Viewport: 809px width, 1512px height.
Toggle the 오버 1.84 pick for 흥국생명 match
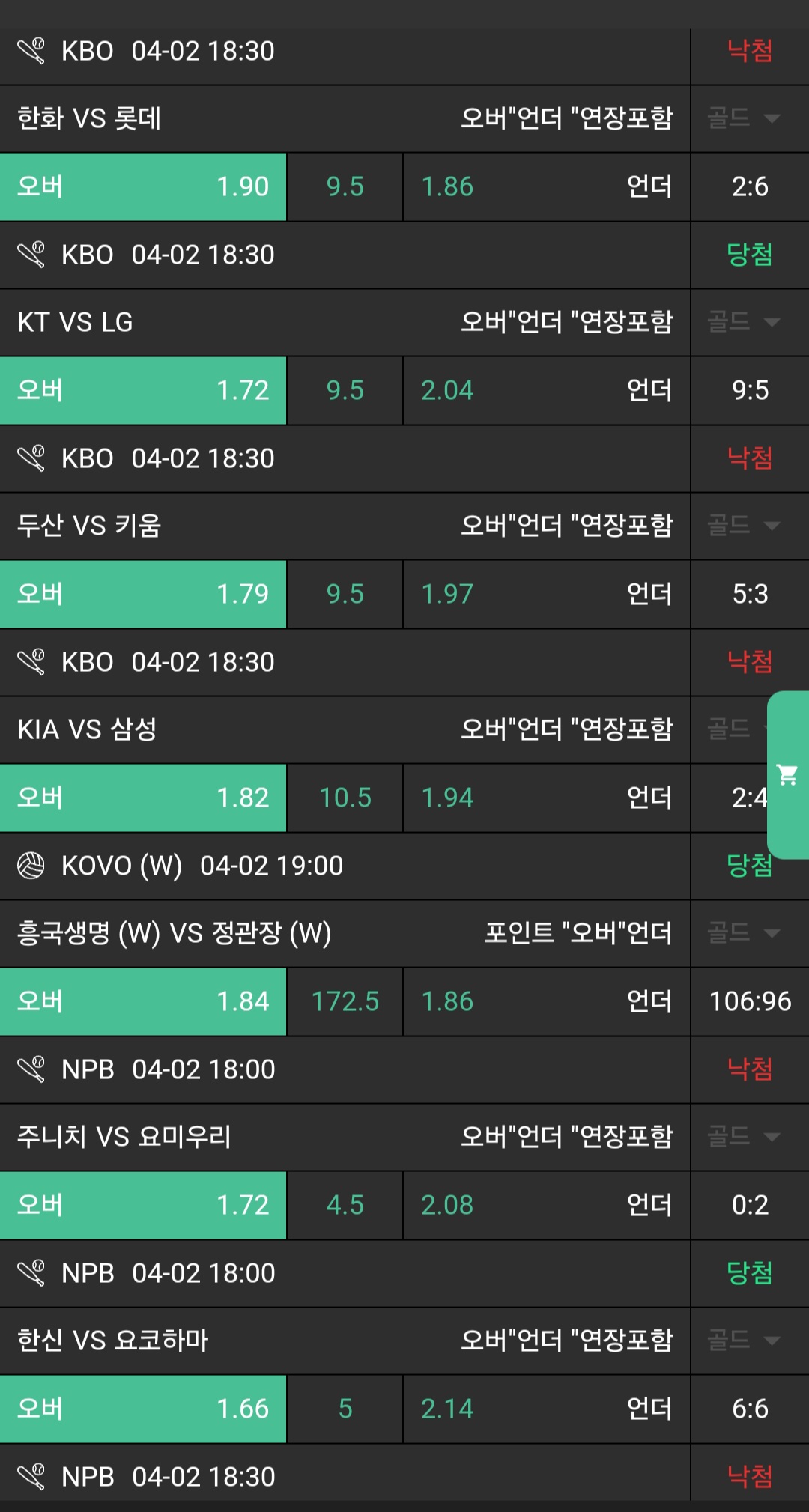point(143,1001)
